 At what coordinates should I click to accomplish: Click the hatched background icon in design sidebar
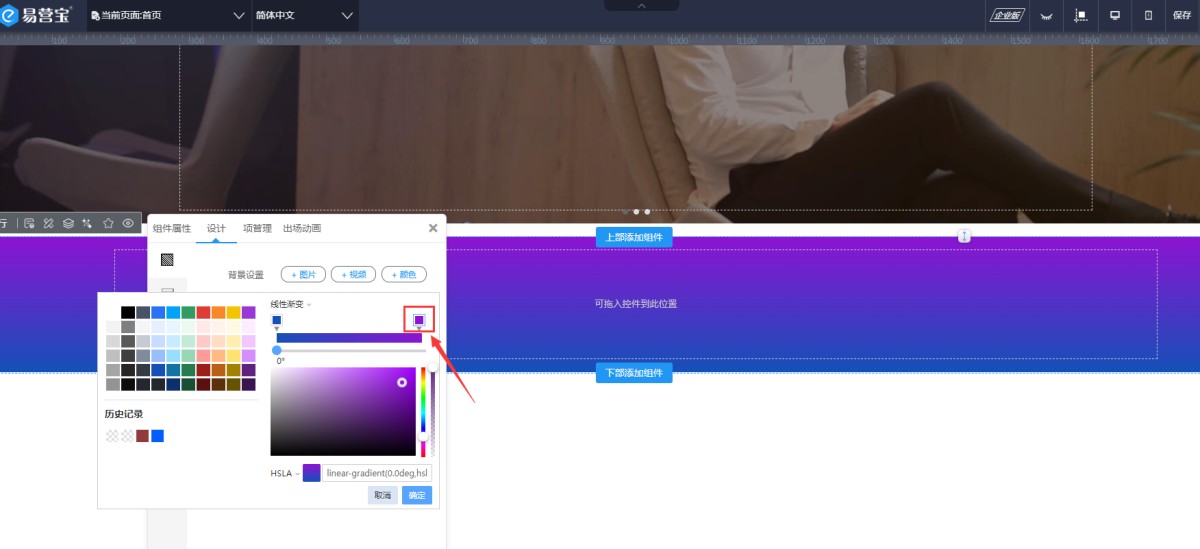[167, 259]
